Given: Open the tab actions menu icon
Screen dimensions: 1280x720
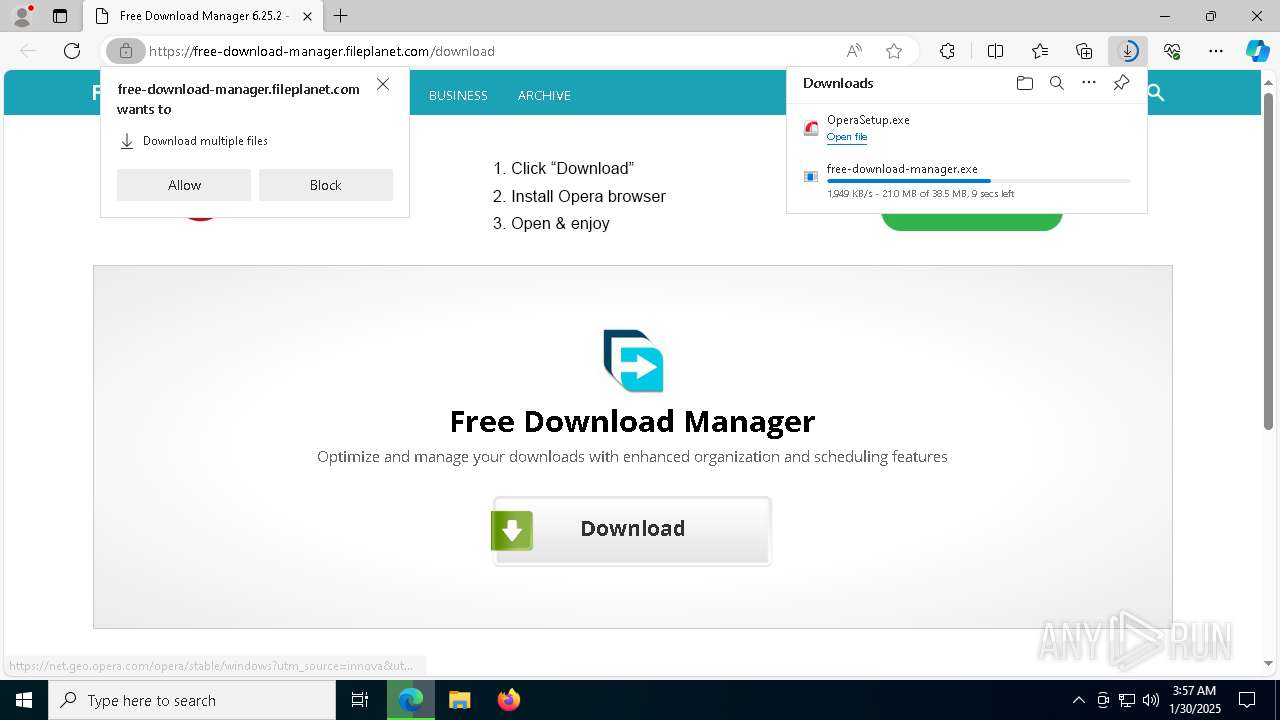Looking at the screenshot, I should click(60, 16).
